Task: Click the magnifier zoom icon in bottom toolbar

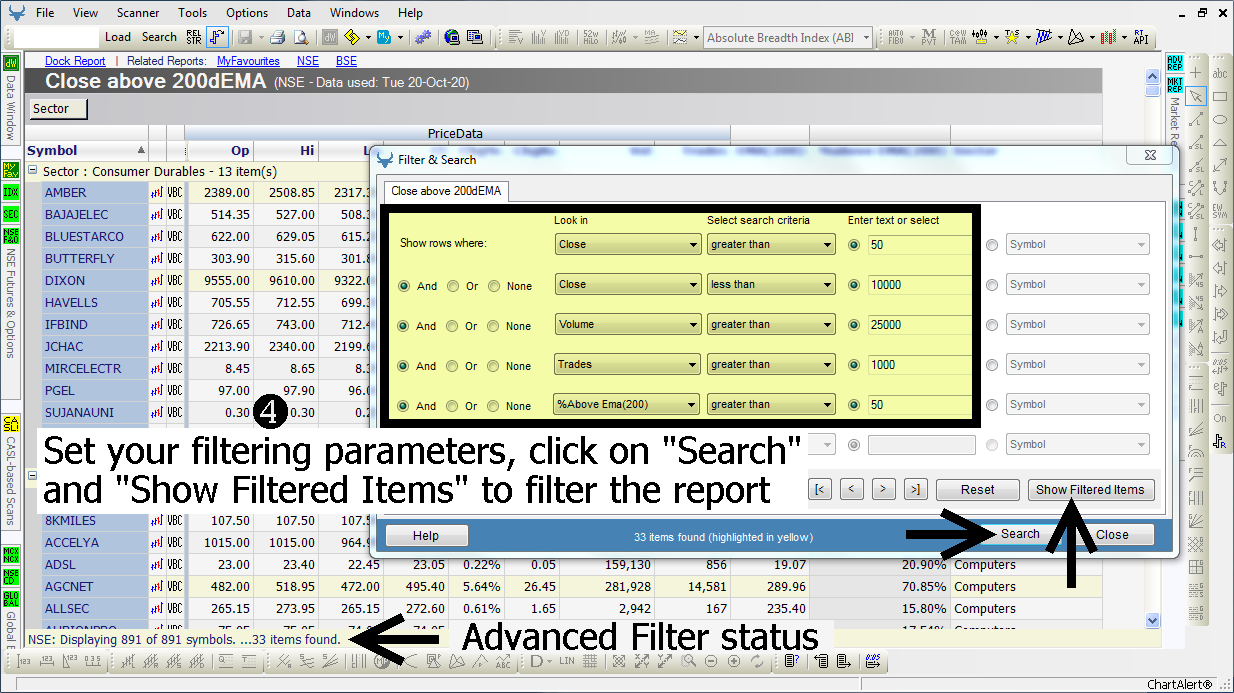Action: (x=689, y=661)
